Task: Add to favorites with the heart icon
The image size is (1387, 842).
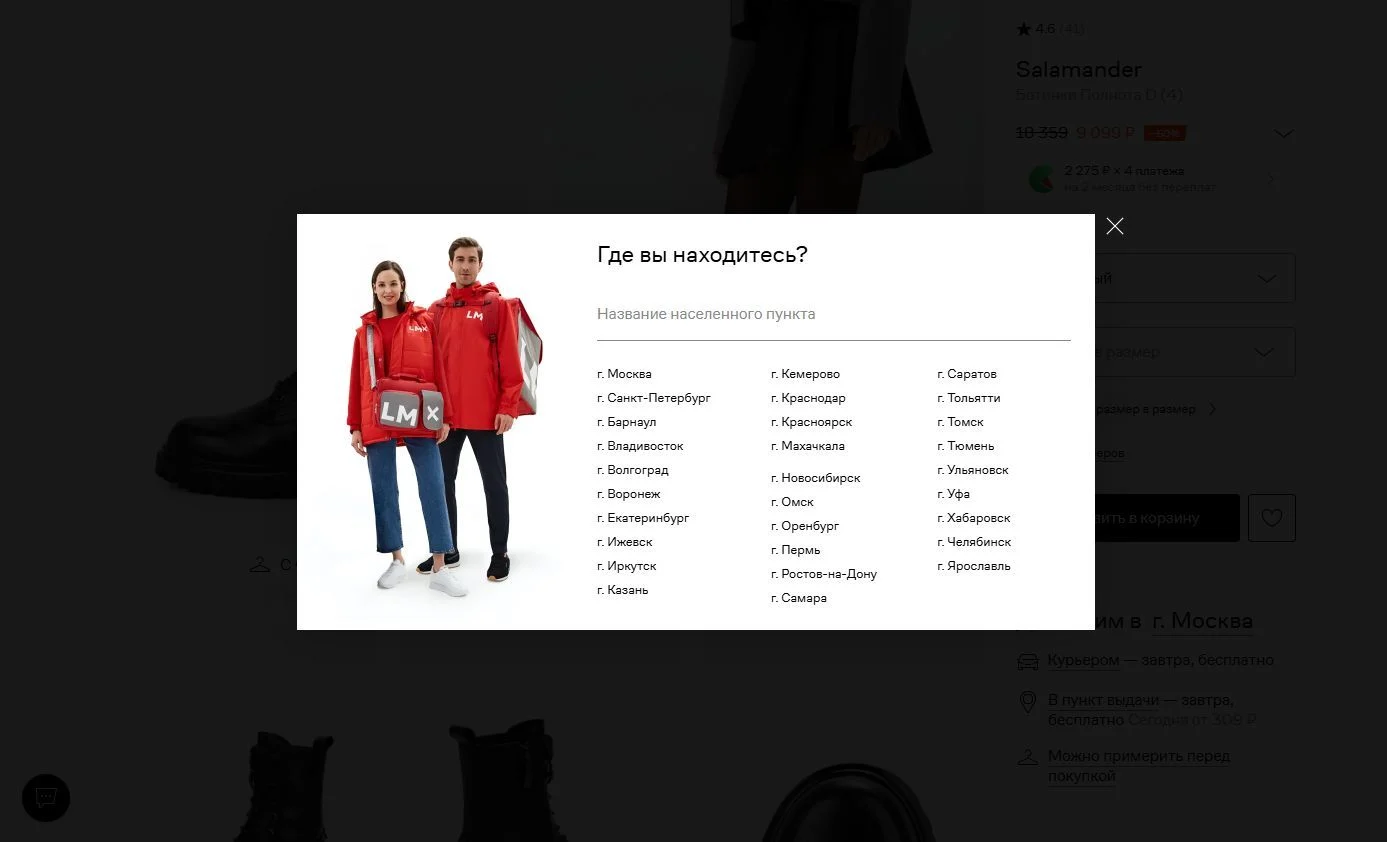Action: pos(1271,518)
